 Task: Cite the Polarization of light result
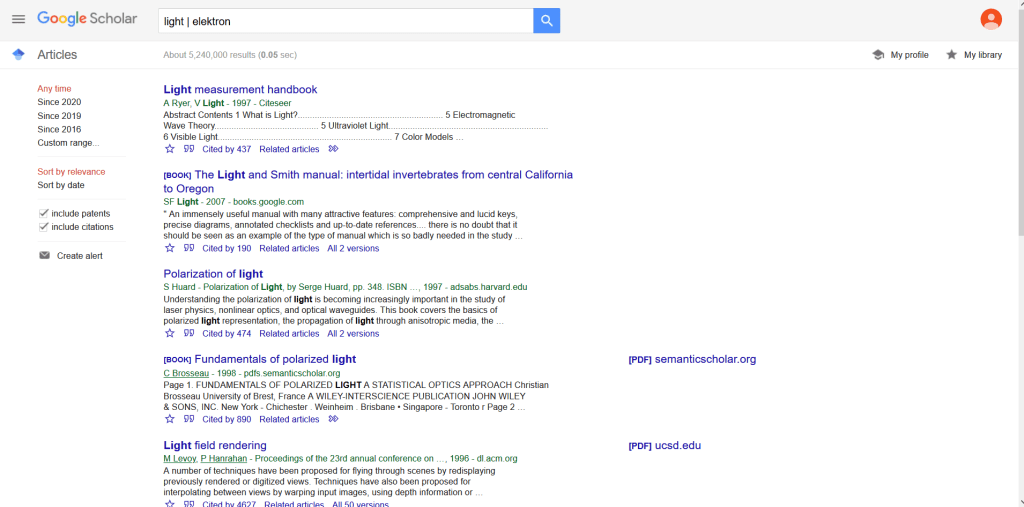click(188, 334)
